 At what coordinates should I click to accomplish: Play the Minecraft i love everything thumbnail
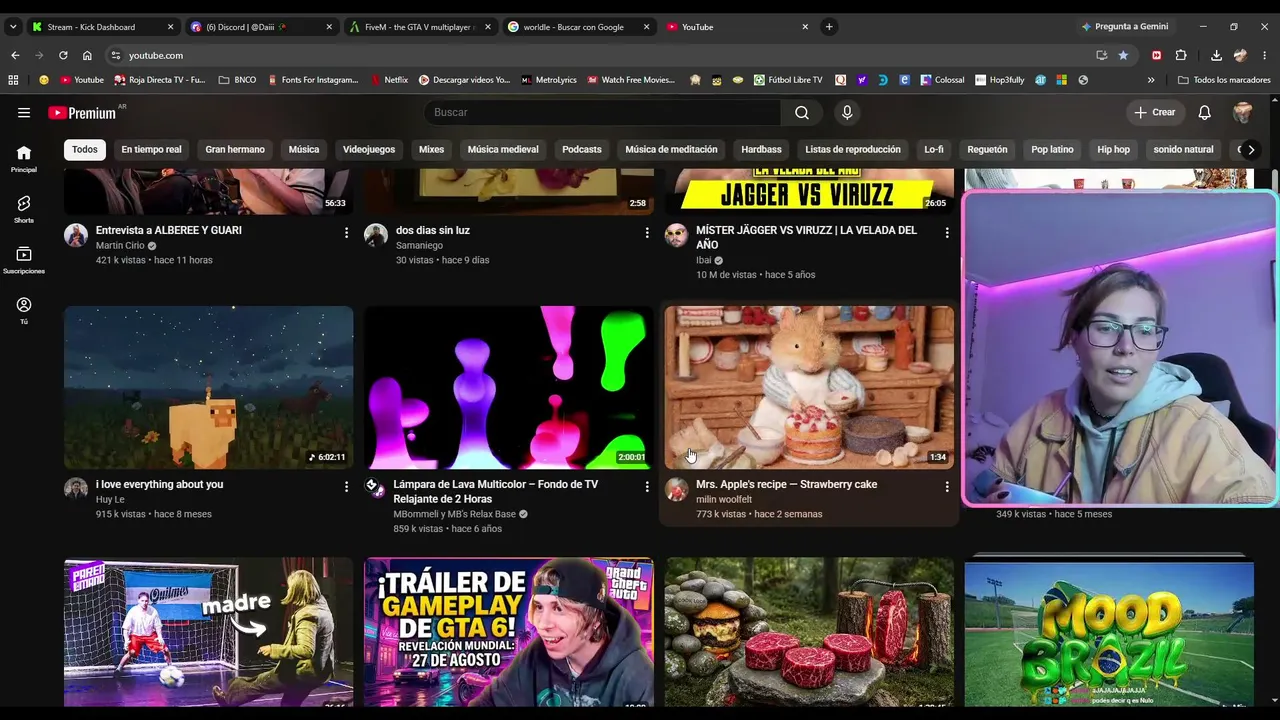click(x=209, y=388)
